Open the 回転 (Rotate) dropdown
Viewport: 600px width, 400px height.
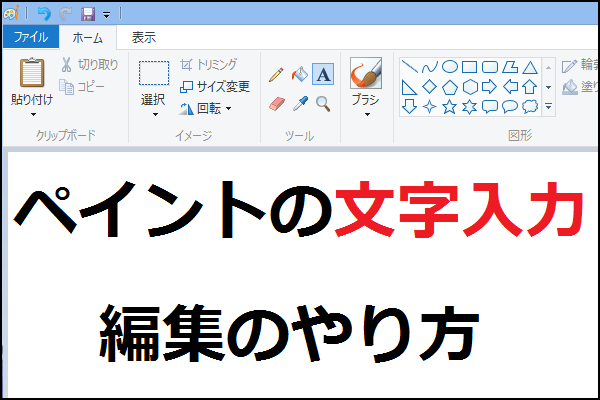(x=228, y=108)
